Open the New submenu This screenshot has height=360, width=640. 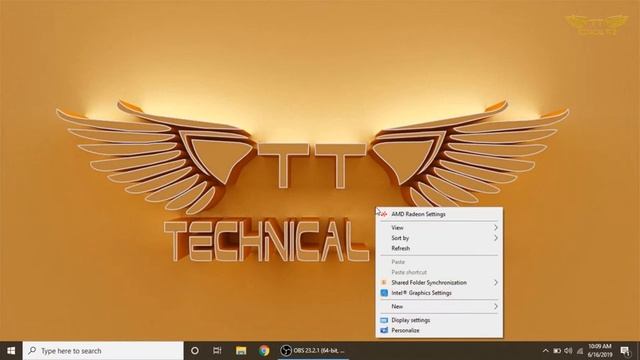[x=439, y=307]
